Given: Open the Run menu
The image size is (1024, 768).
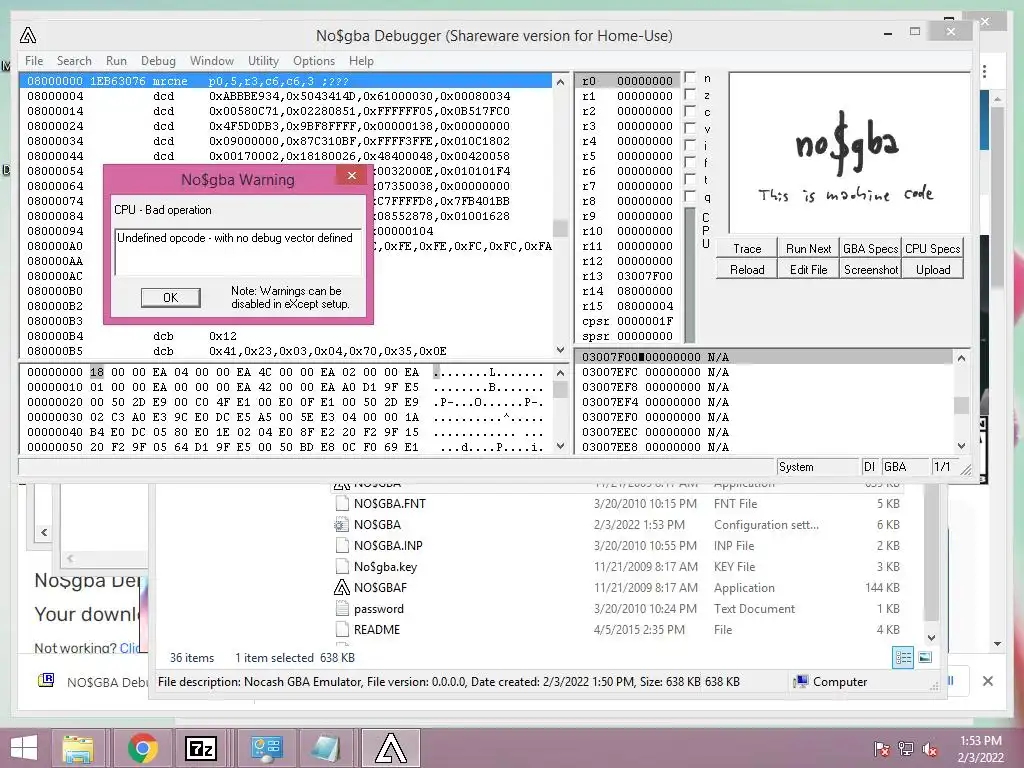Looking at the screenshot, I should point(116,61).
